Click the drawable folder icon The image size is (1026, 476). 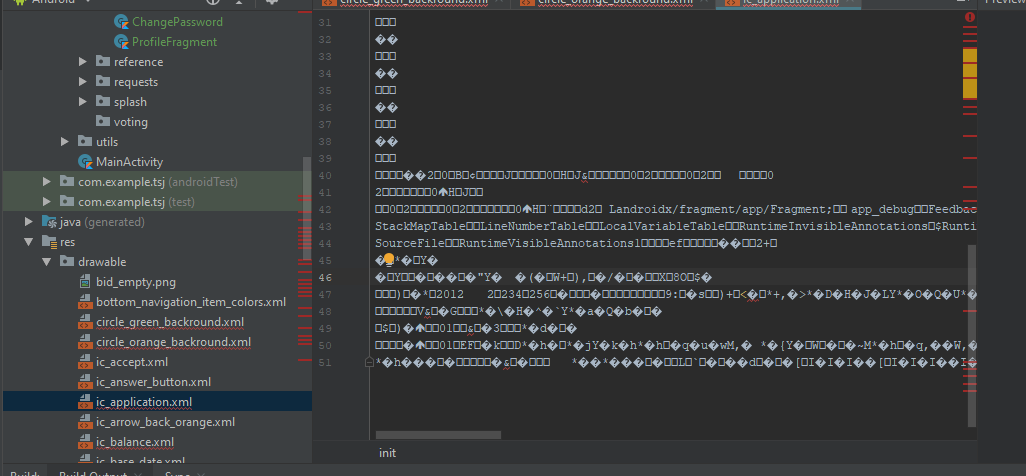coord(67,261)
